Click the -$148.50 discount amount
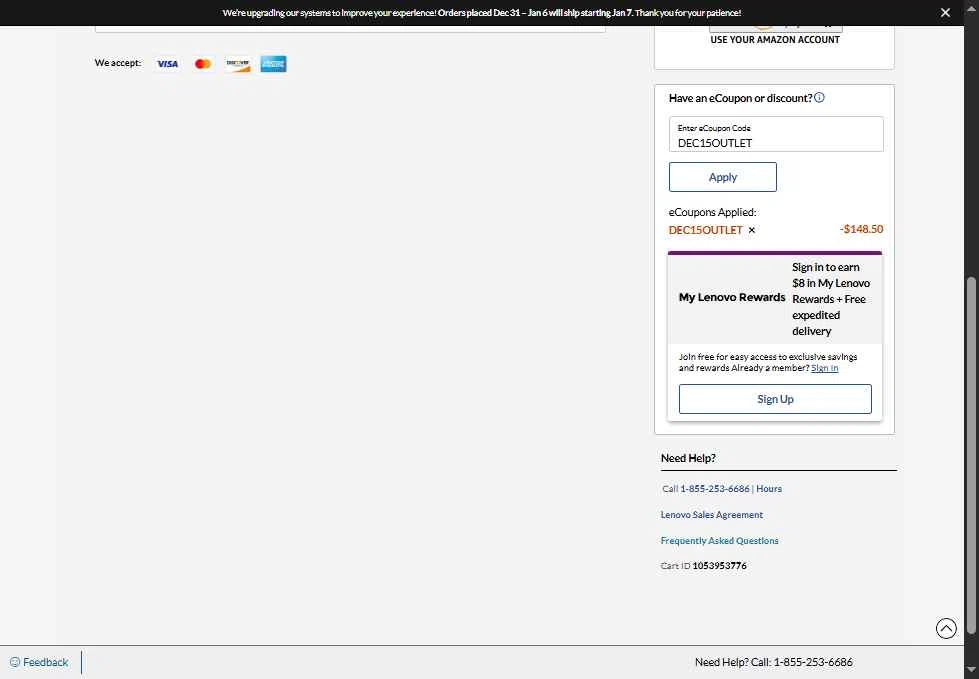This screenshot has width=979, height=679. [861, 229]
